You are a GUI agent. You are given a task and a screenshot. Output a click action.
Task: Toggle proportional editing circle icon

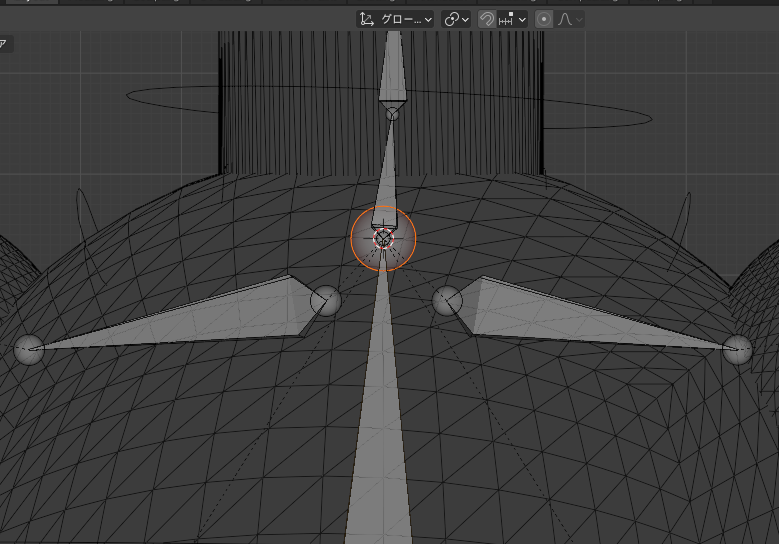(x=544, y=19)
